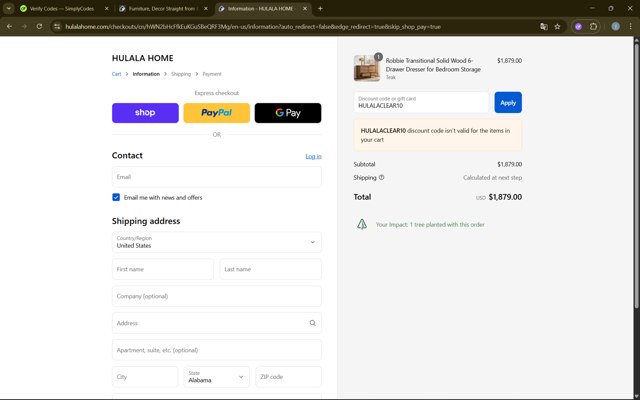Restore down the browser window
Viewport: 640px width, 400px height.
tap(611, 8)
